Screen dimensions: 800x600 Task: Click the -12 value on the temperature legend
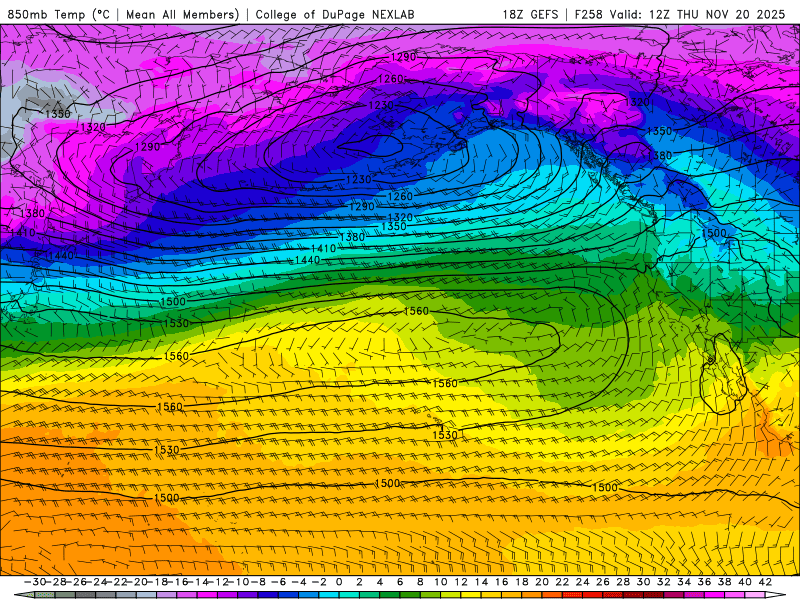pyautogui.click(x=219, y=582)
